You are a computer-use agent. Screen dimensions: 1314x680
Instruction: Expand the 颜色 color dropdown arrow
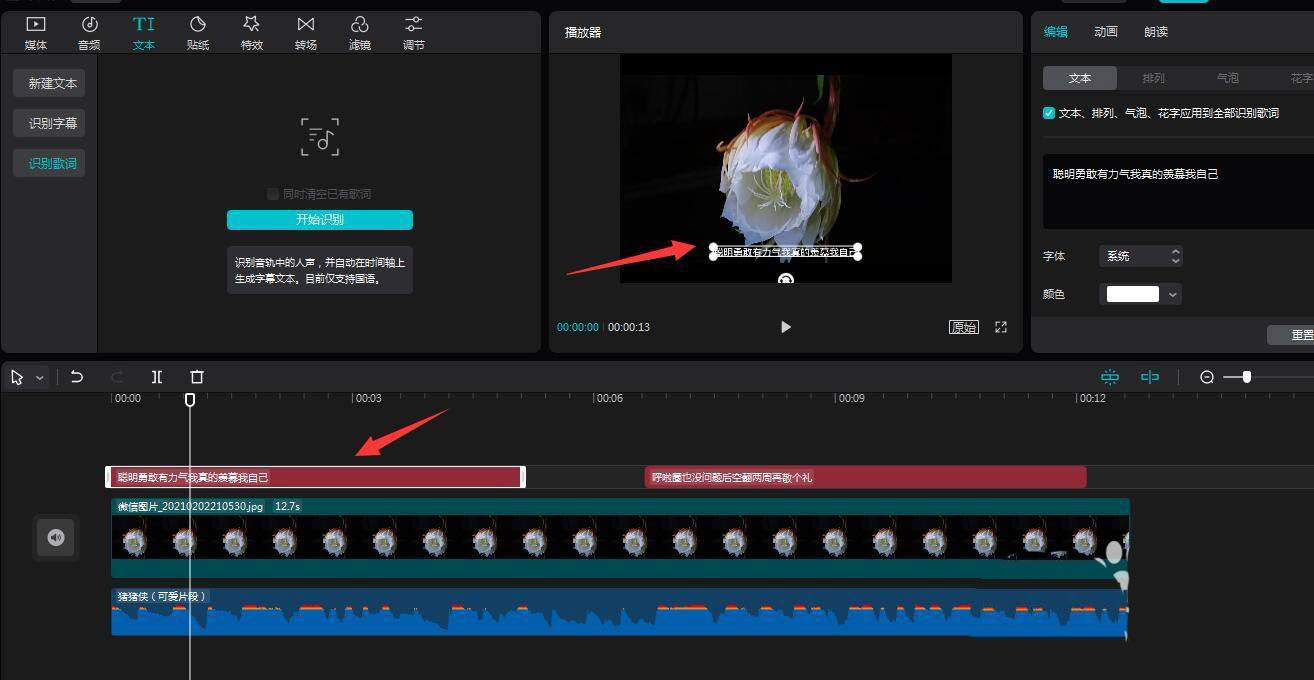1173,294
